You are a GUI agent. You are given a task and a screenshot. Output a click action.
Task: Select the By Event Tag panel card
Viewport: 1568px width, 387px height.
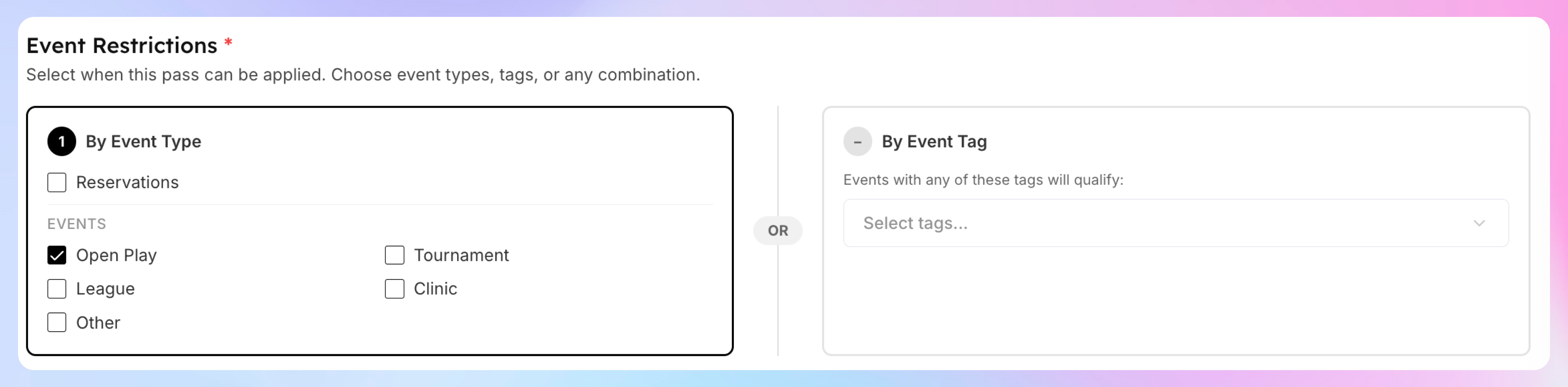(1175, 230)
